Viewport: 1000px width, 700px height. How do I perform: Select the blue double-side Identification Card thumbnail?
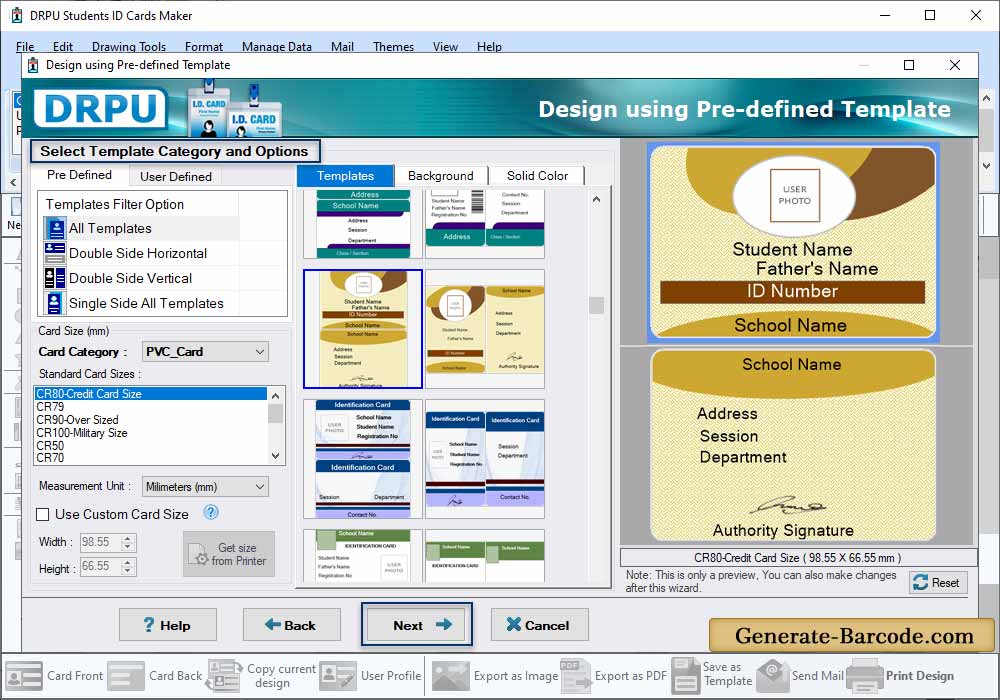click(485, 459)
